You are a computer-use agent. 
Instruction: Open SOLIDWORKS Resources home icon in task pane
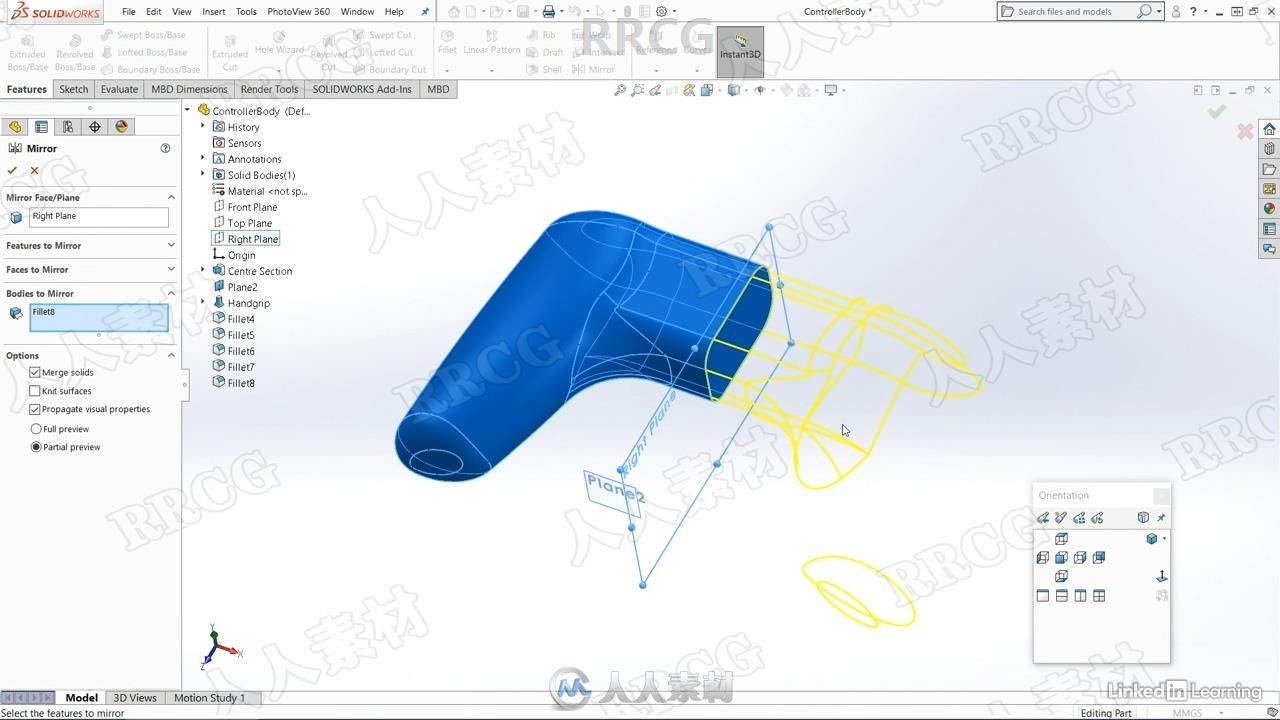tap(1269, 129)
